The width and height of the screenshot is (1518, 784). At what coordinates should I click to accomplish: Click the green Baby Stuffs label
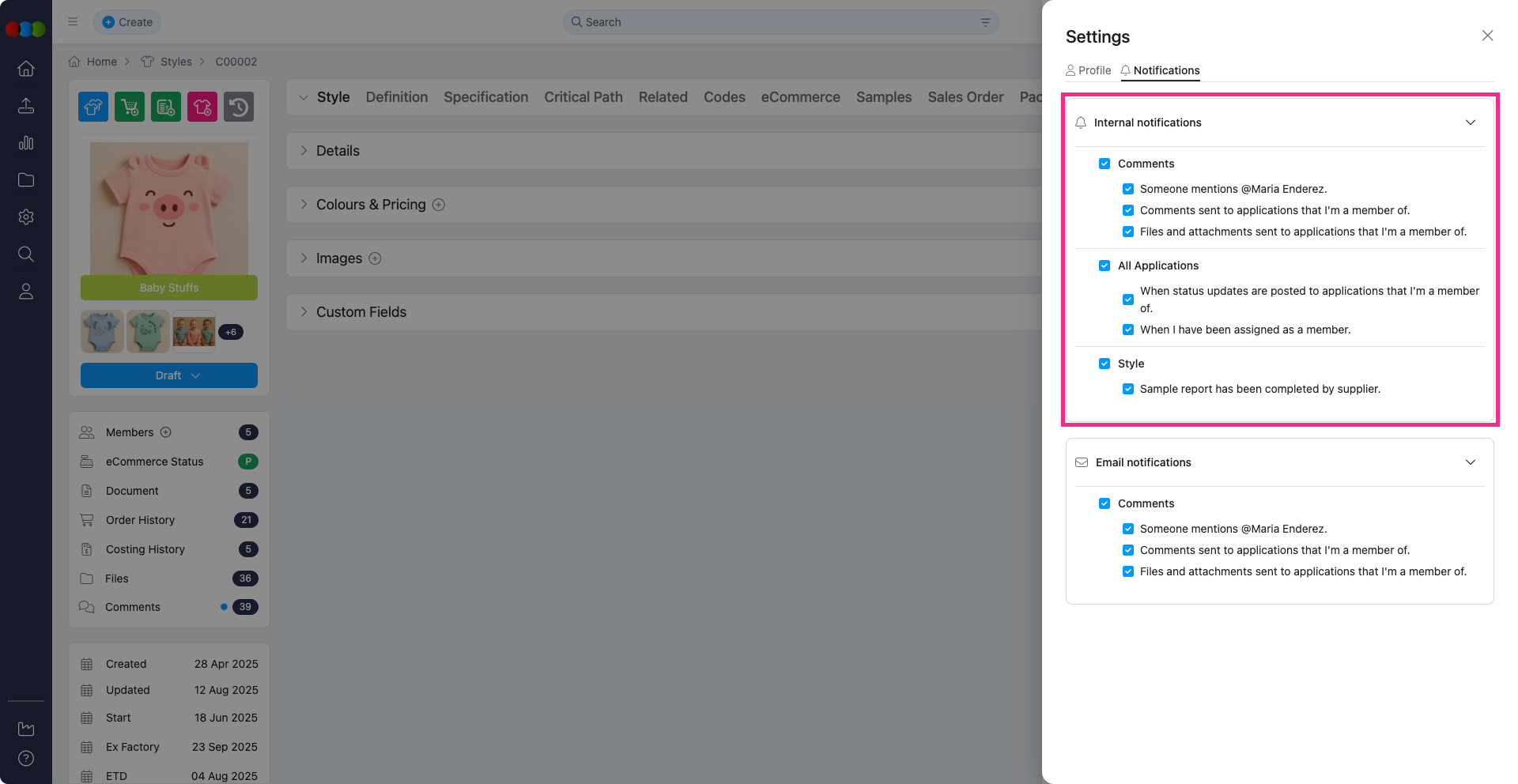tap(169, 288)
